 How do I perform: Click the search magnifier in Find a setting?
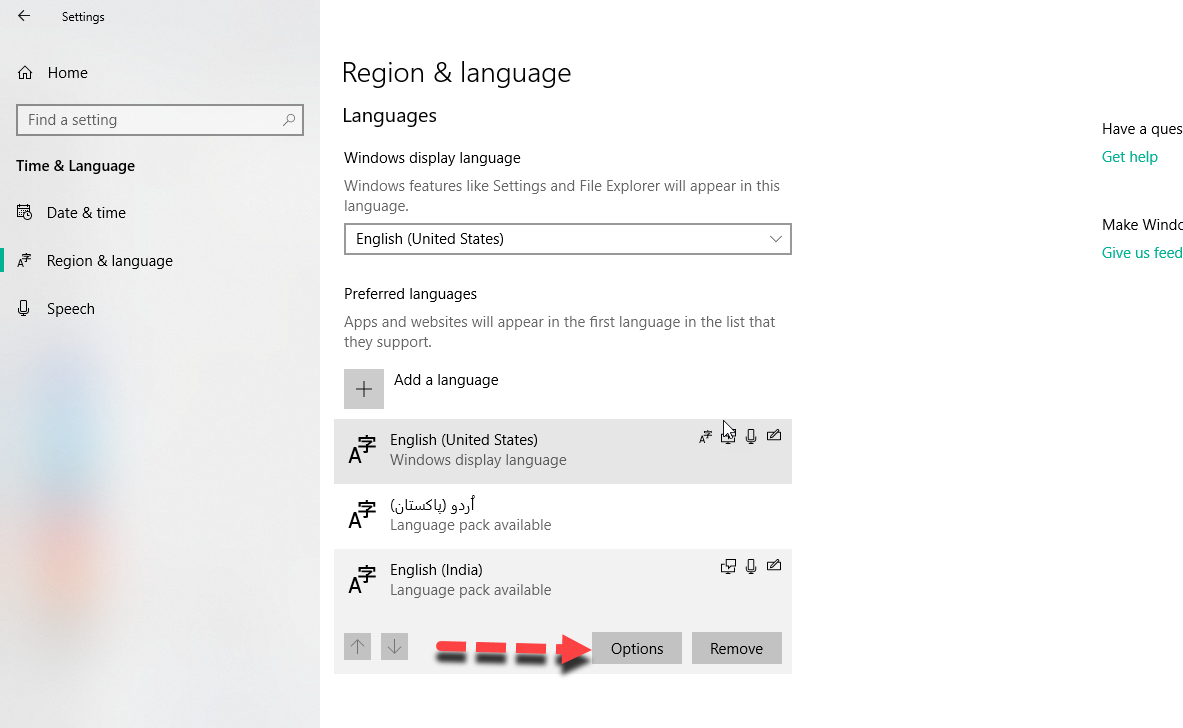tap(289, 120)
